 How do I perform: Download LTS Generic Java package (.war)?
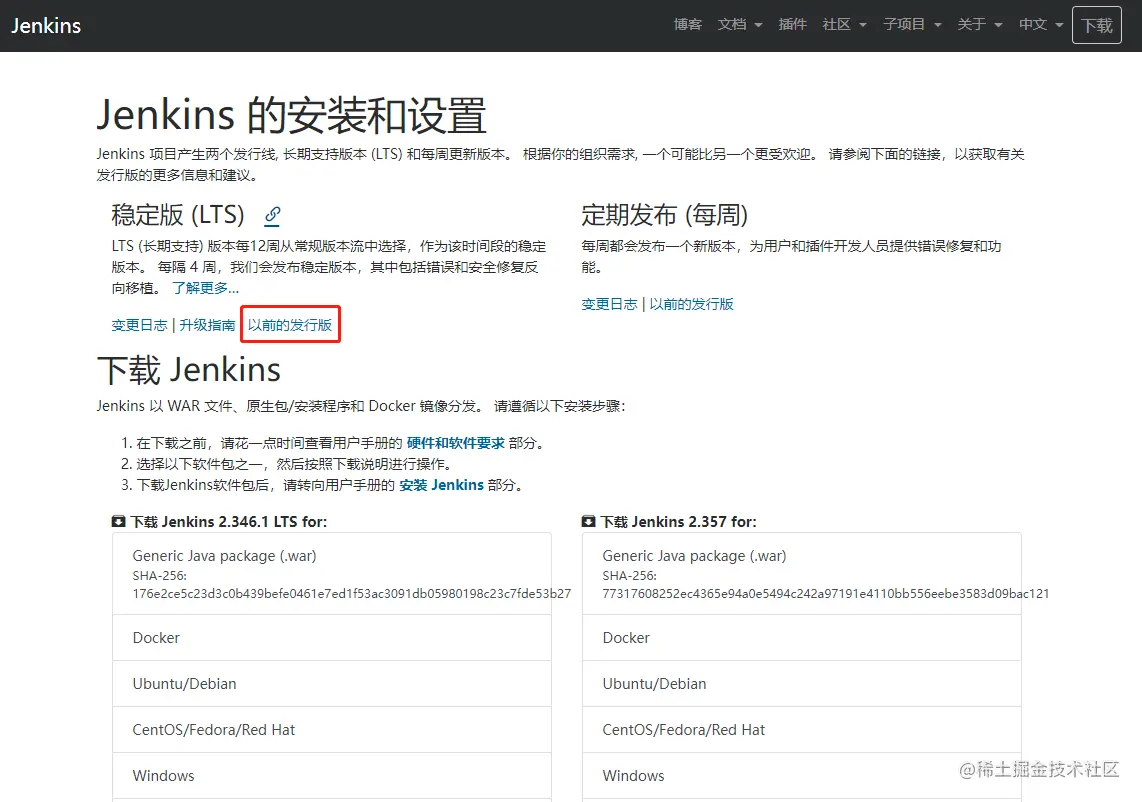(331, 573)
